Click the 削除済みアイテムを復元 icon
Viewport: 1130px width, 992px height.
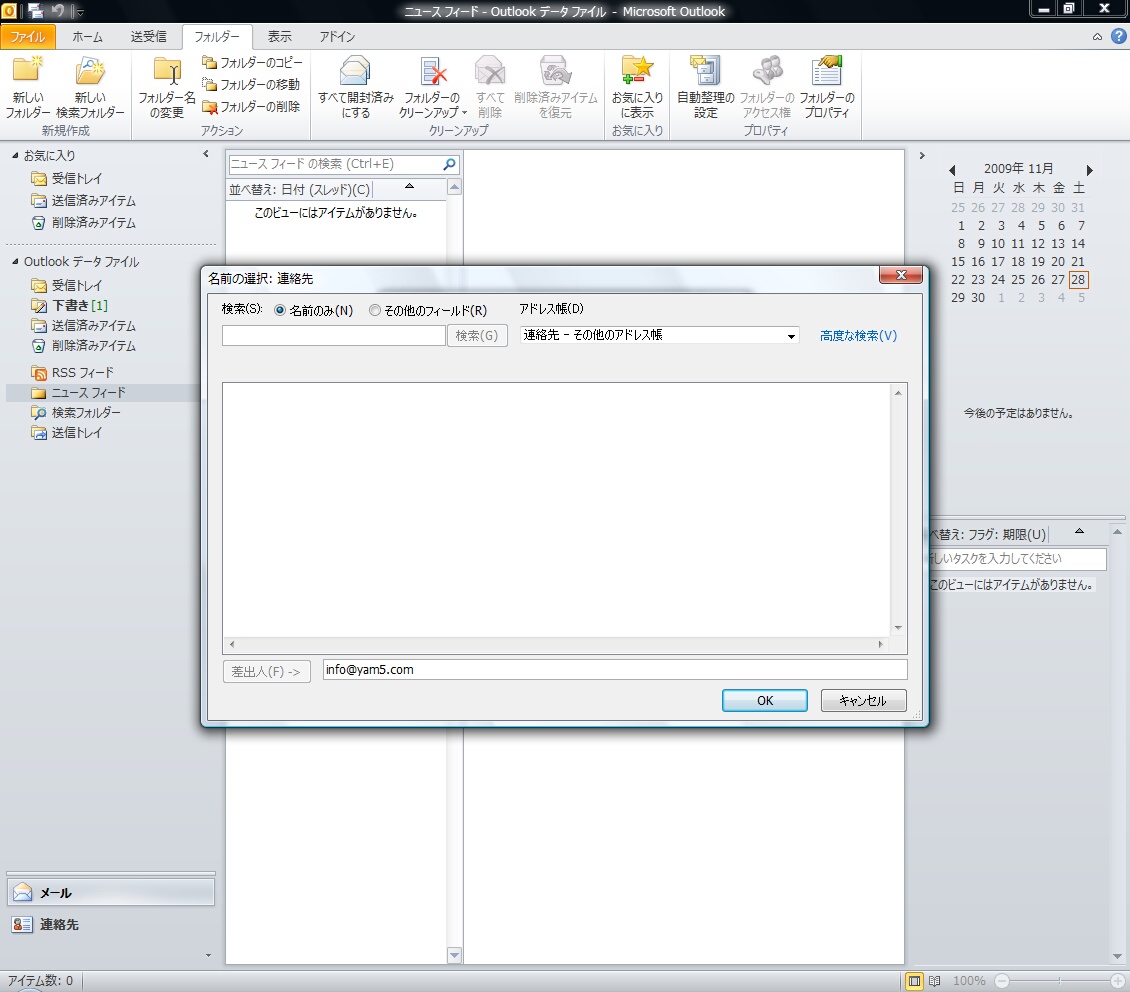(x=556, y=87)
